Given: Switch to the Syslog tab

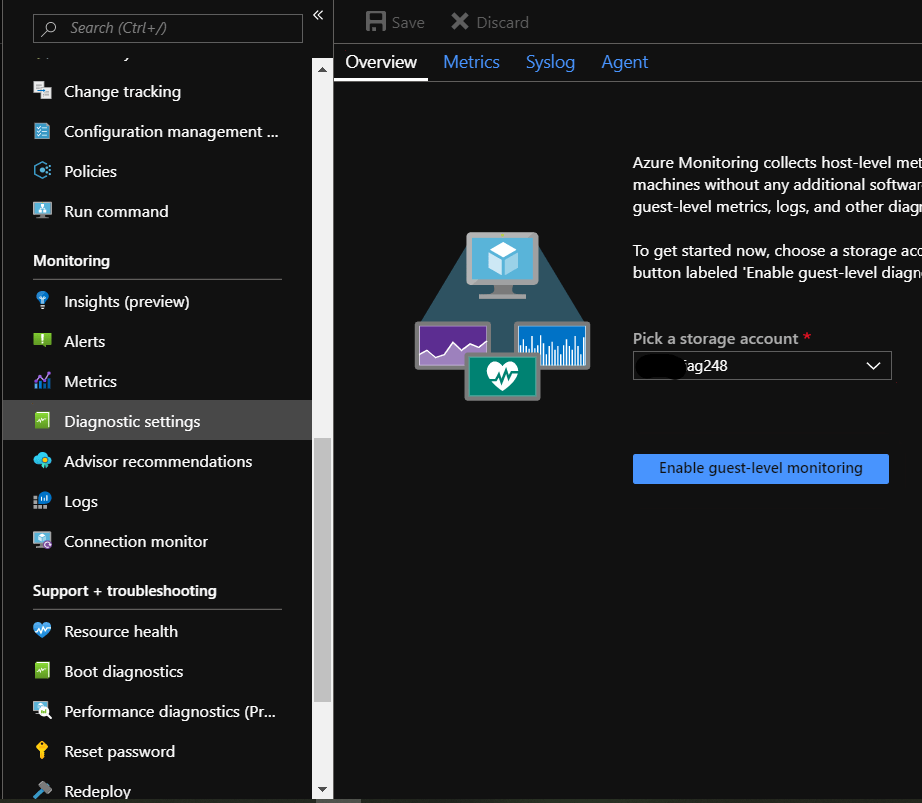Looking at the screenshot, I should [x=550, y=62].
